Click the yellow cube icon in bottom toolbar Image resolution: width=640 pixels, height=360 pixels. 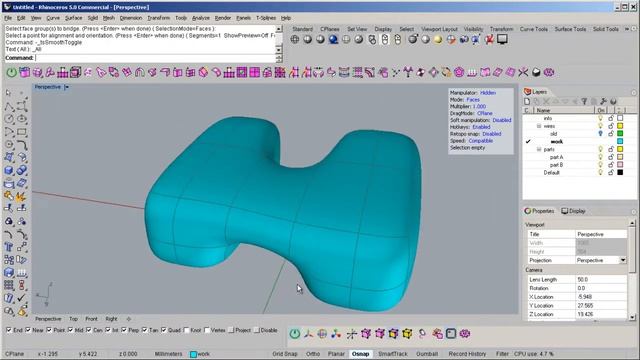(407, 334)
